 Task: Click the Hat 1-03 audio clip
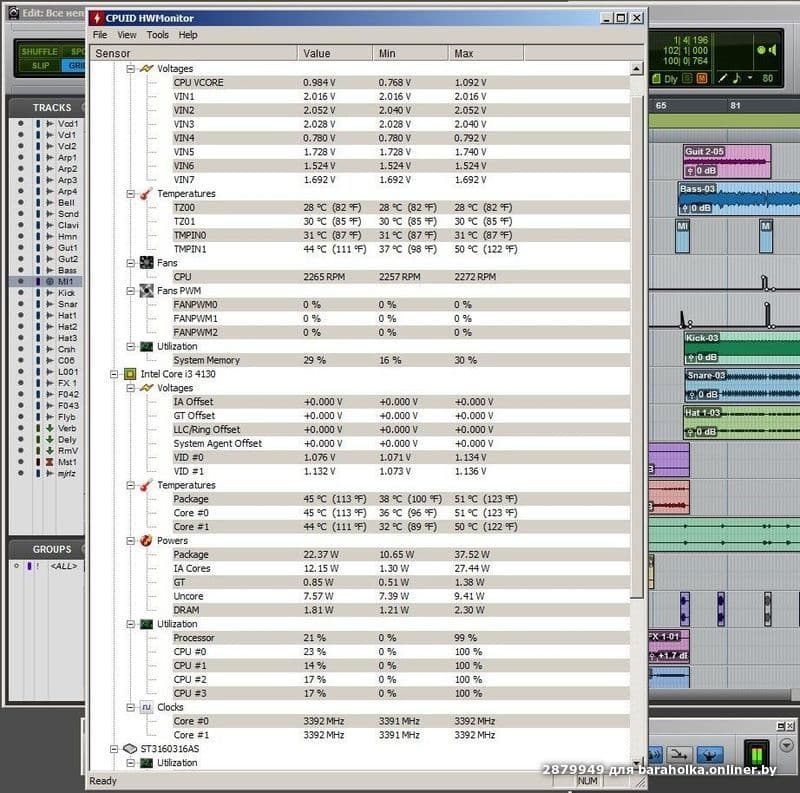pyautogui.click(x=742, y=423)
